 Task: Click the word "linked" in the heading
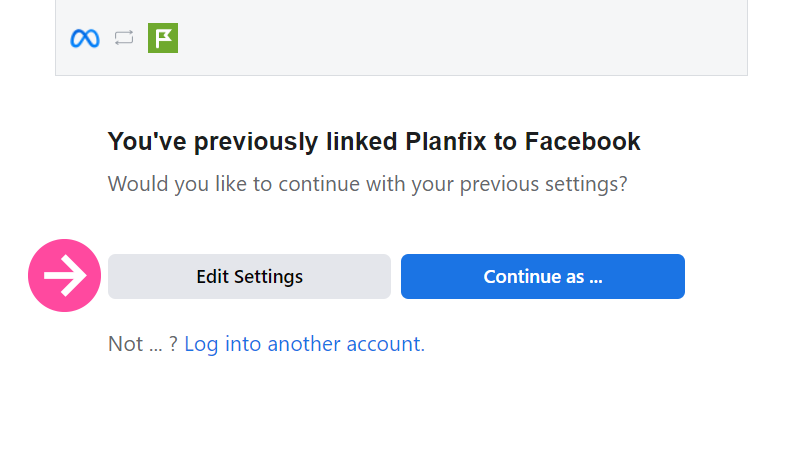tap(361, 142)
